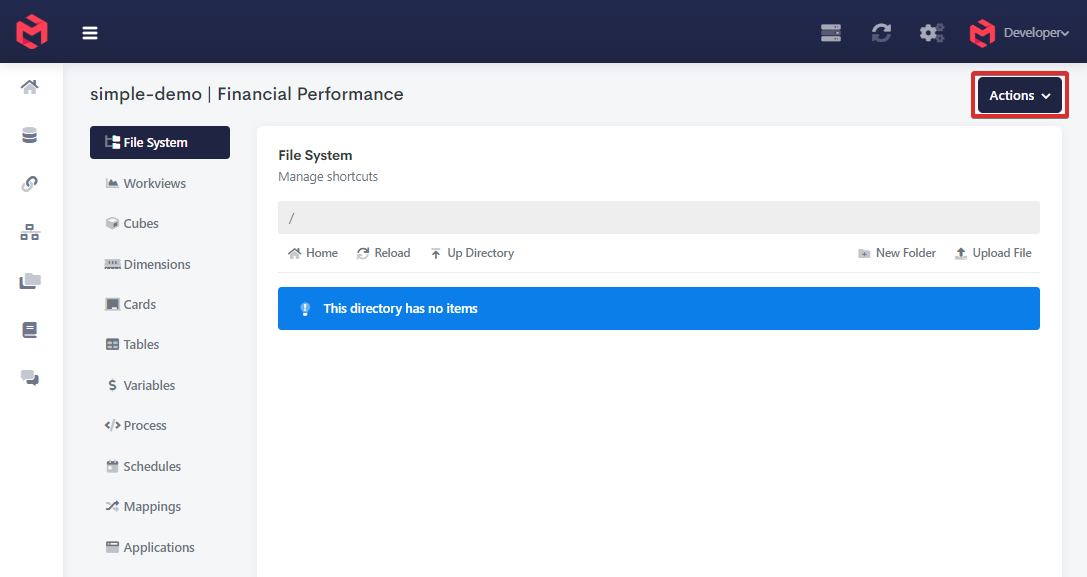Open database icon in left sidebar
Screen dimensions: 1087x577
point(30,136)
